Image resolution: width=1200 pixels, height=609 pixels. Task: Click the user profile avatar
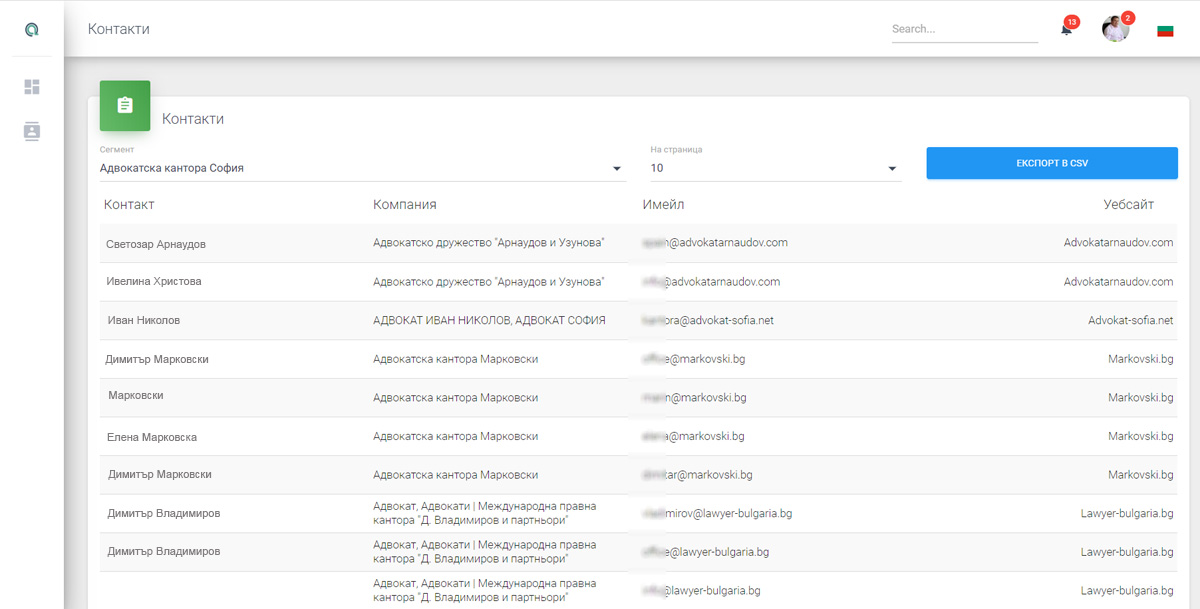click(1115, 29)
